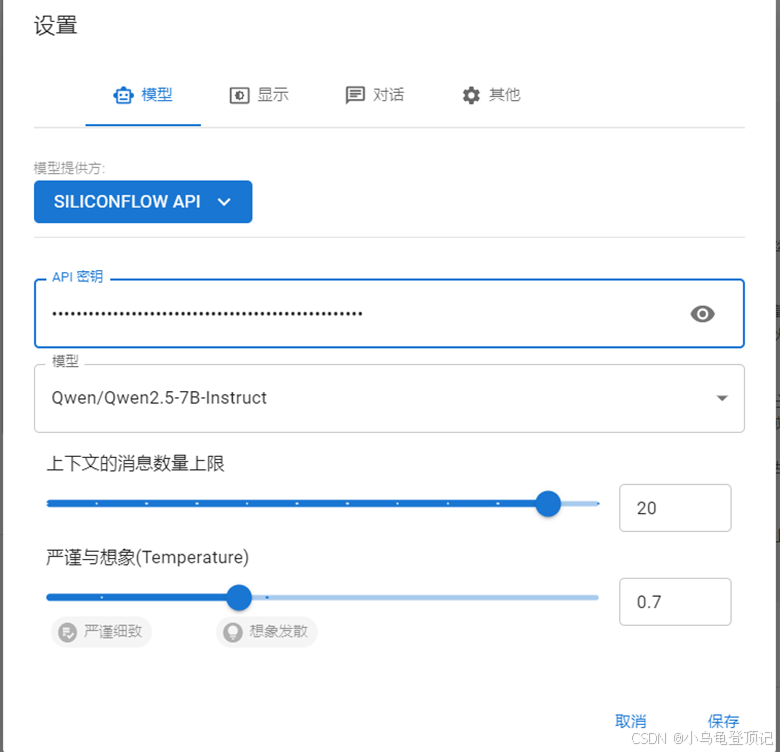The image size is (780, 752).
Task: Select the 严谨细致 preset chip
Action: 101,632
